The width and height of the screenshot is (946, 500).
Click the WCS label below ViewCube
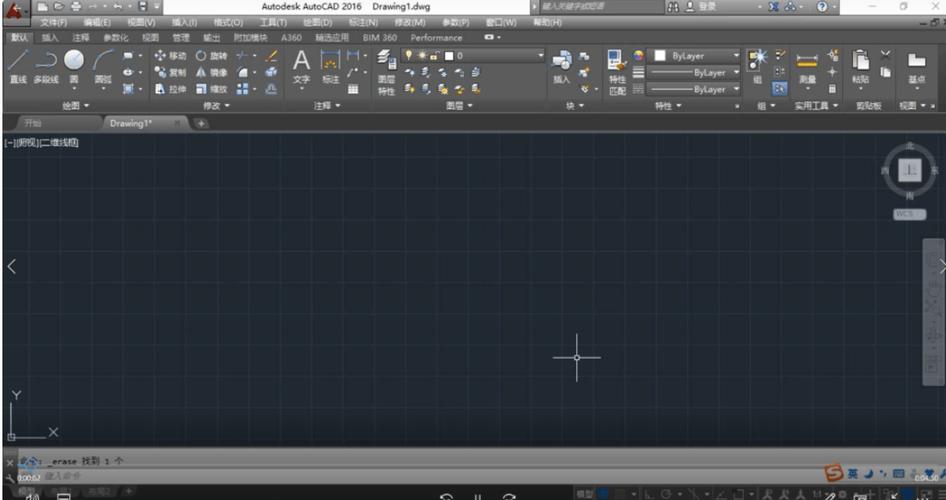tap(909, 214)
